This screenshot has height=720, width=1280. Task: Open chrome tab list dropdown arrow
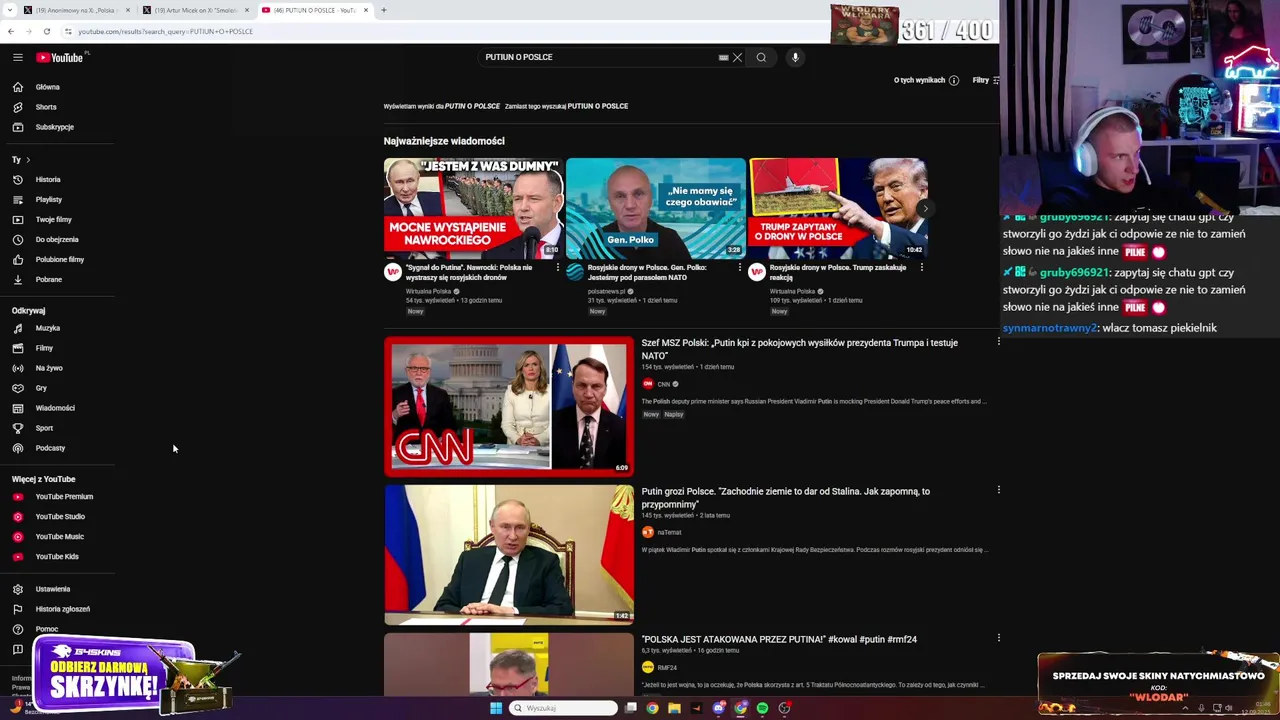coord(11,10)
